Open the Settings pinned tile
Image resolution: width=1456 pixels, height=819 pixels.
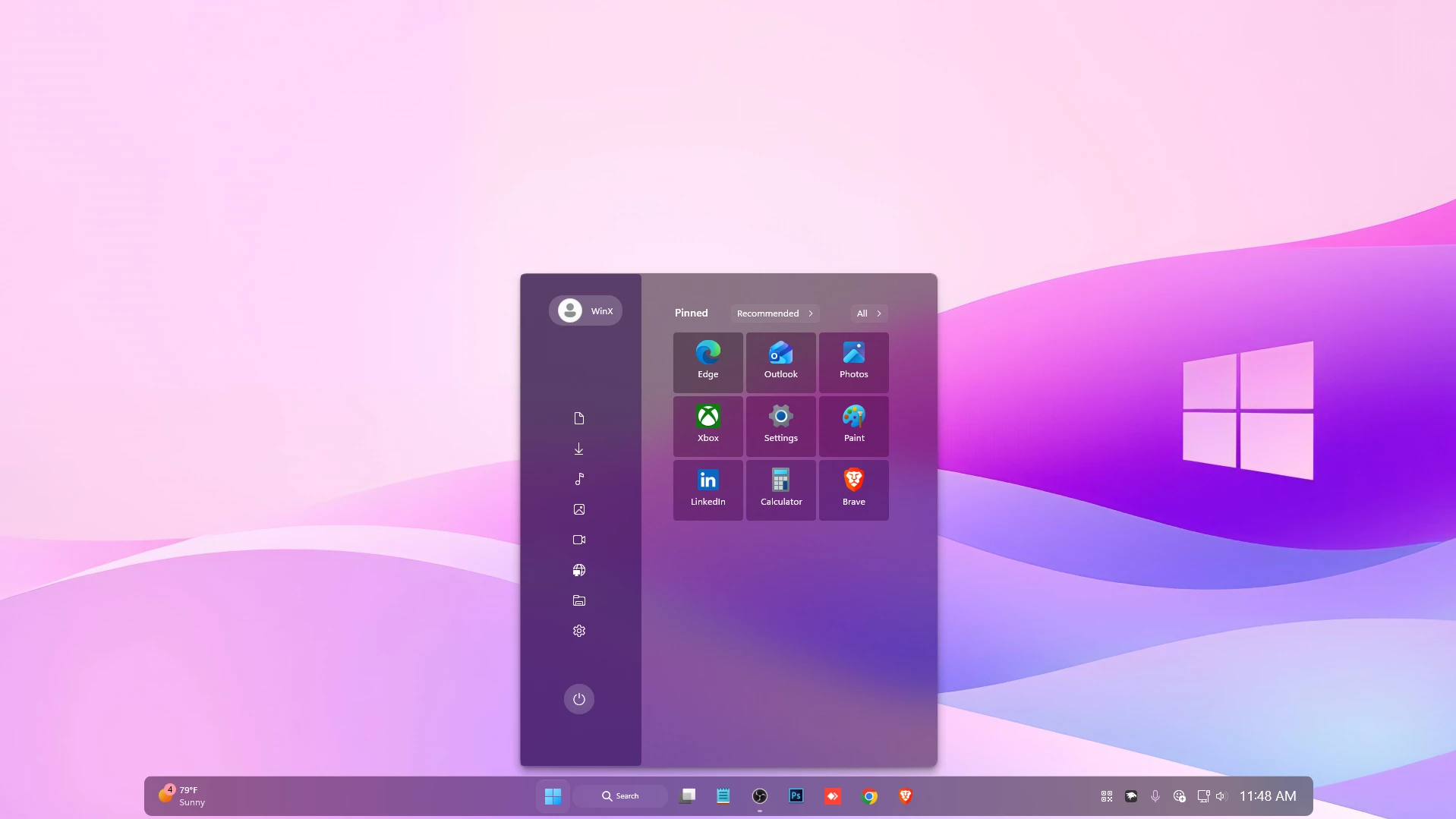click(780, 426)
